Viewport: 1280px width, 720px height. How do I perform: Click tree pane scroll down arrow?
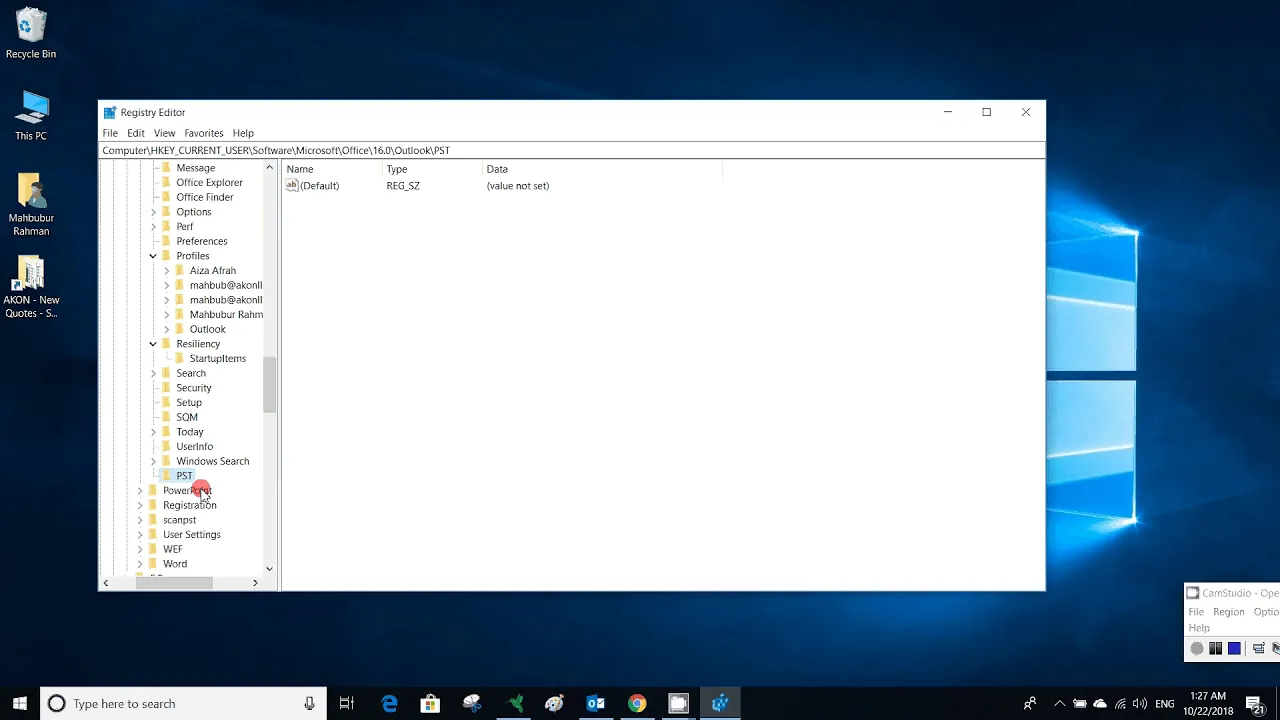tap(269, 569)
